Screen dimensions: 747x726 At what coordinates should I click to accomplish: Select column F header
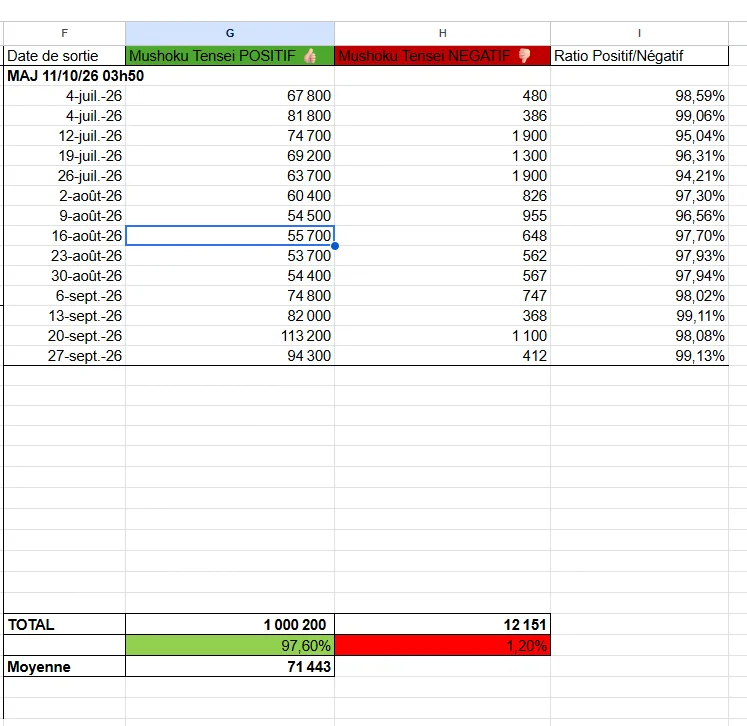tap(64, 33)
